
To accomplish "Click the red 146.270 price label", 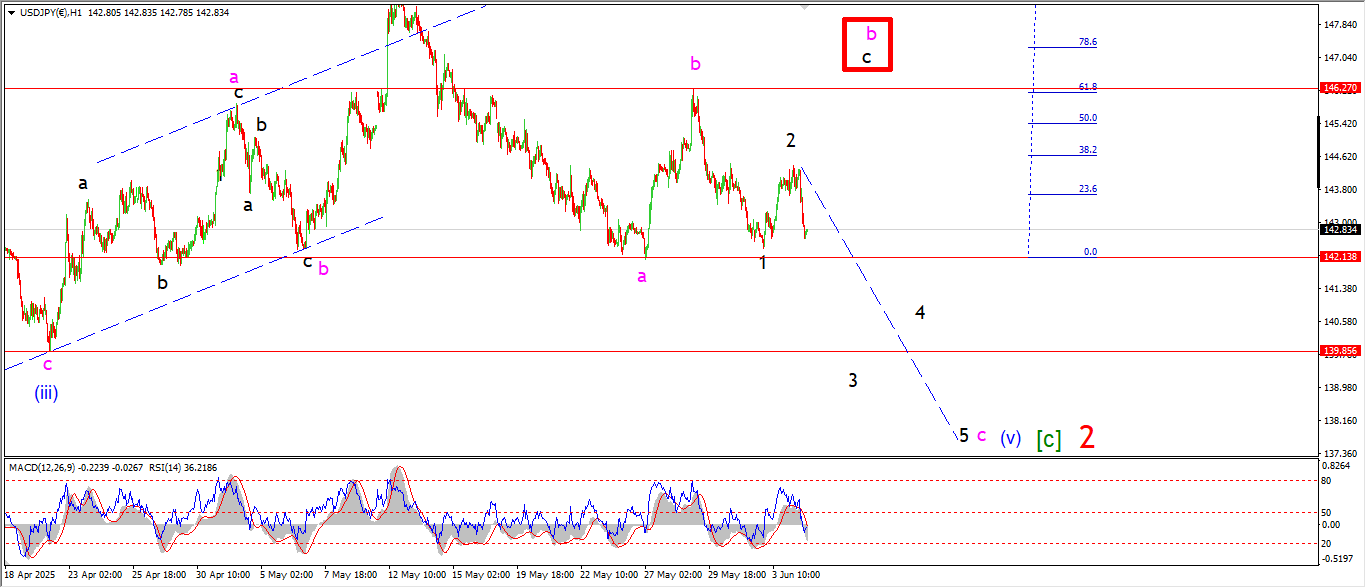I will pos(1338,88).
